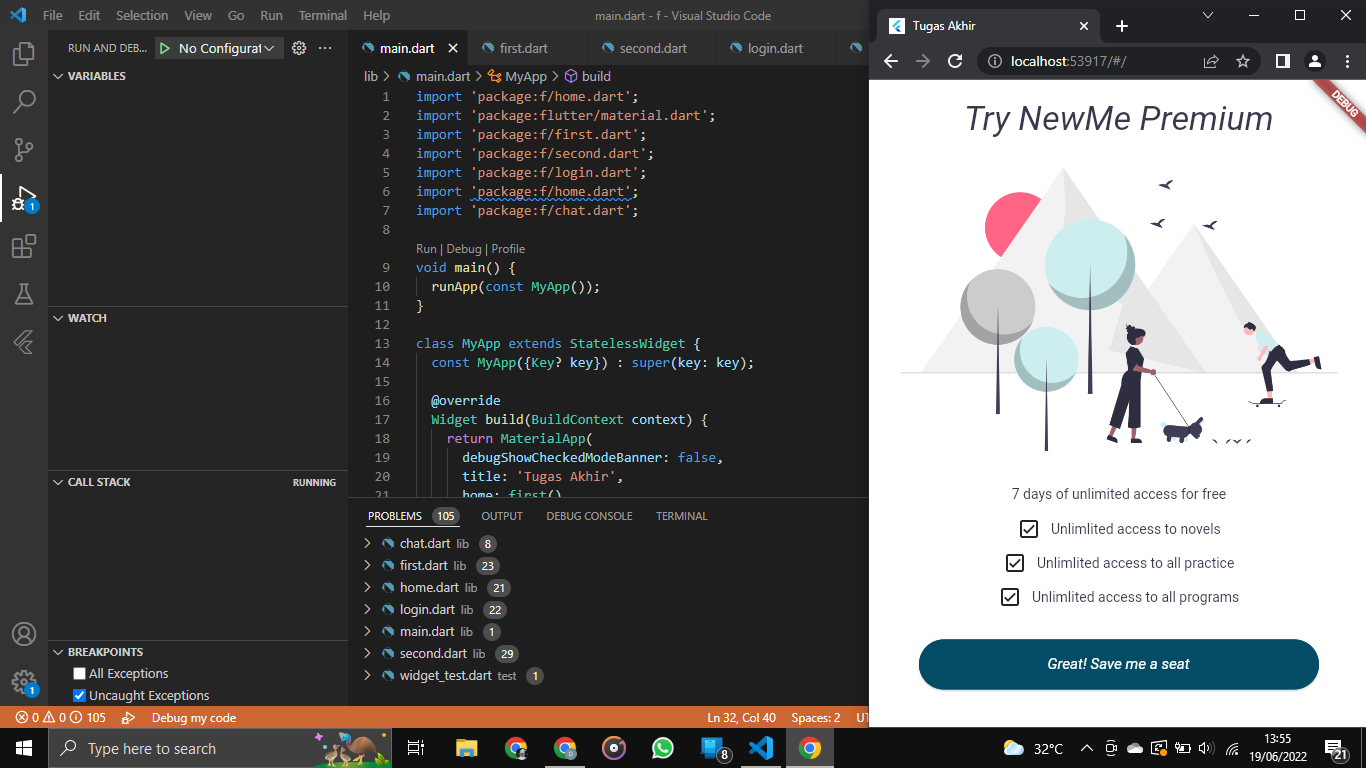Enable All Exceptions breakpoint checkbox
This screenshot has width=1366, height=768.
pos(79,674)
